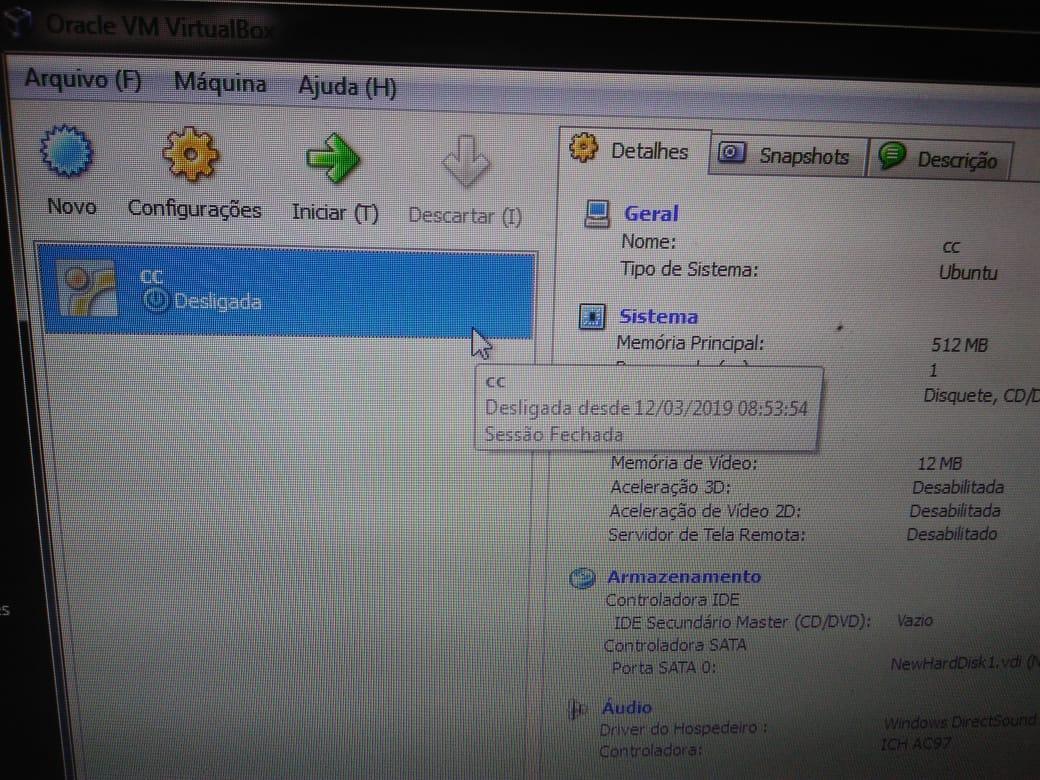The width and height of the screenshot is (1040, 780).
Task: Click the speech bubble icon on Descrição tab
Action: (x=892, y=156)
